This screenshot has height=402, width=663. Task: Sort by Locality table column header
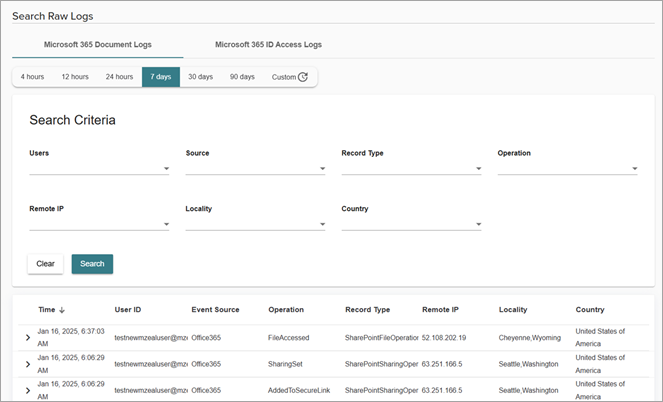513,310
